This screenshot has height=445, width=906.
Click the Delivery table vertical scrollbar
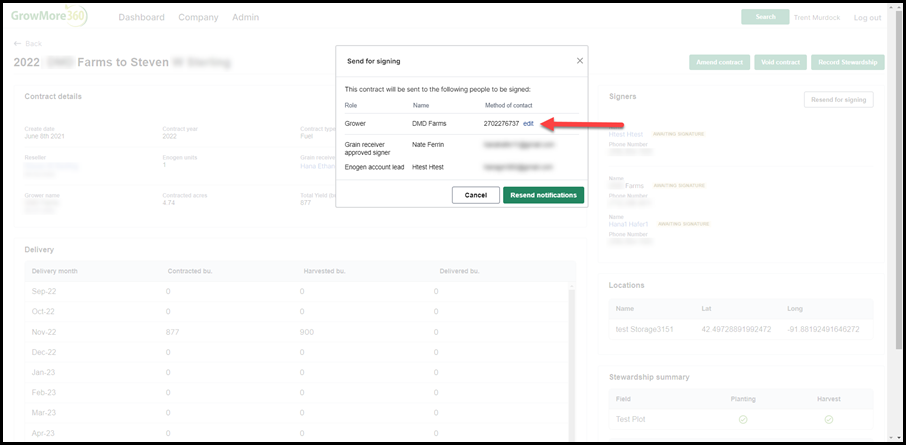click(x=572, y=361)
